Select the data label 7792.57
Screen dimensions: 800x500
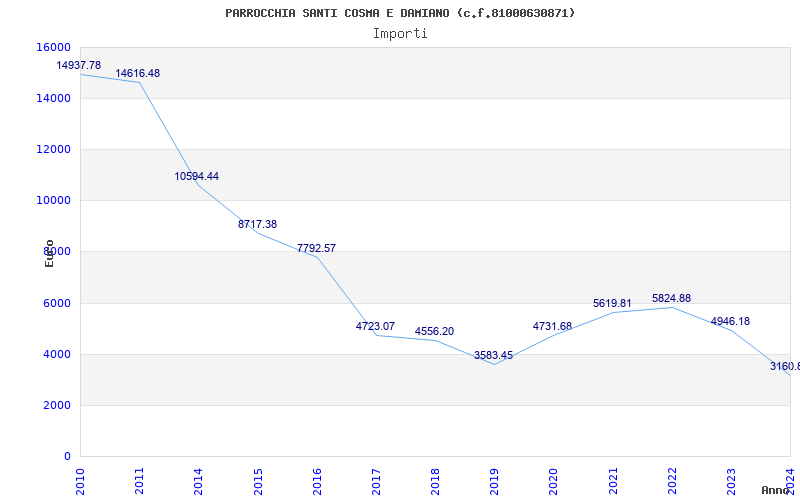316,248
